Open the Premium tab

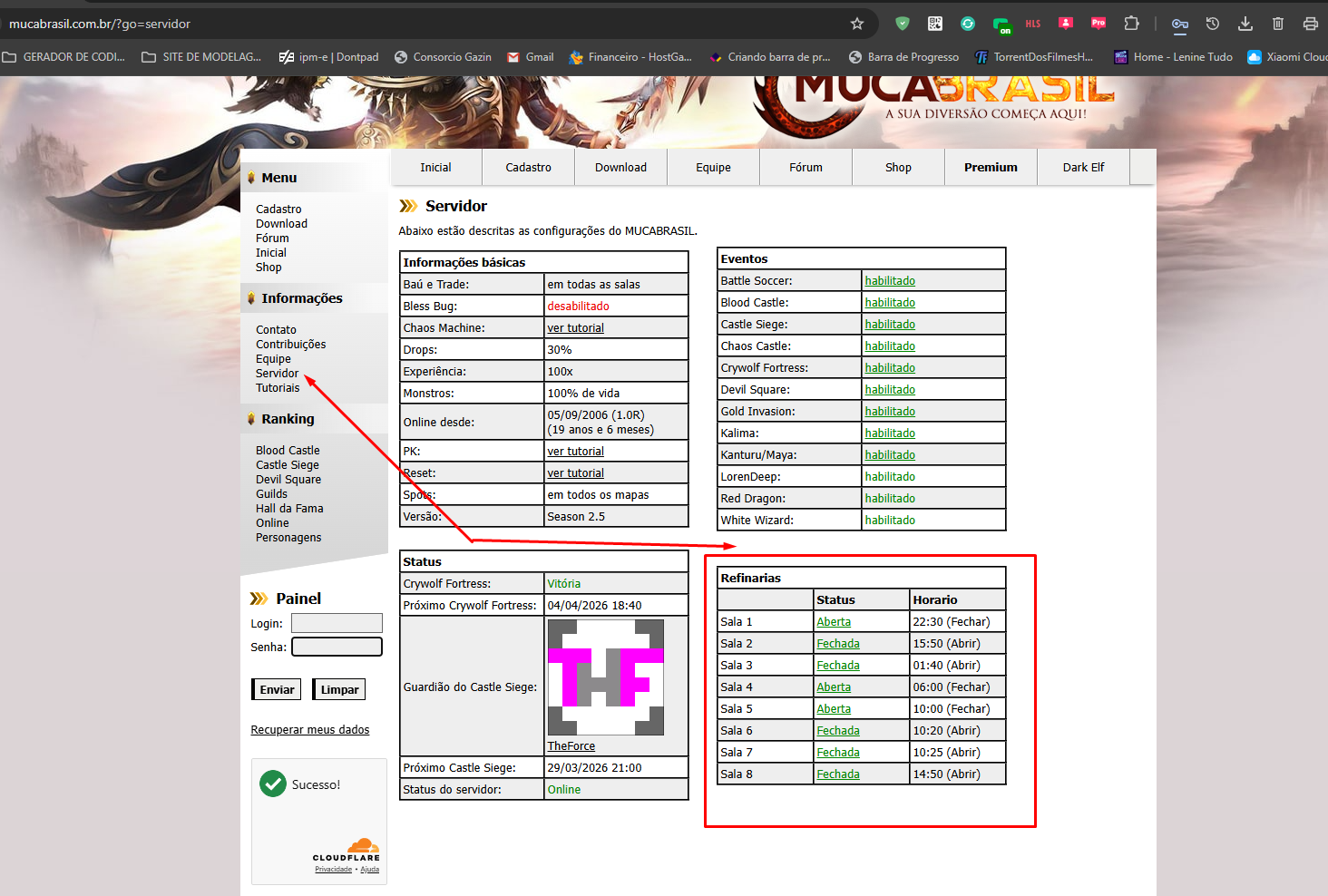991,168
